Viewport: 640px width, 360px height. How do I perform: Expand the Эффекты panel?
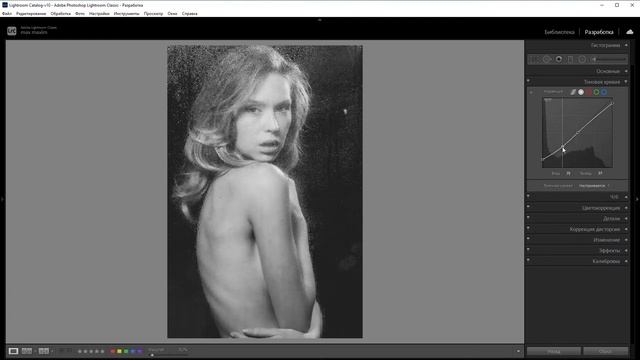pos(626,250)
